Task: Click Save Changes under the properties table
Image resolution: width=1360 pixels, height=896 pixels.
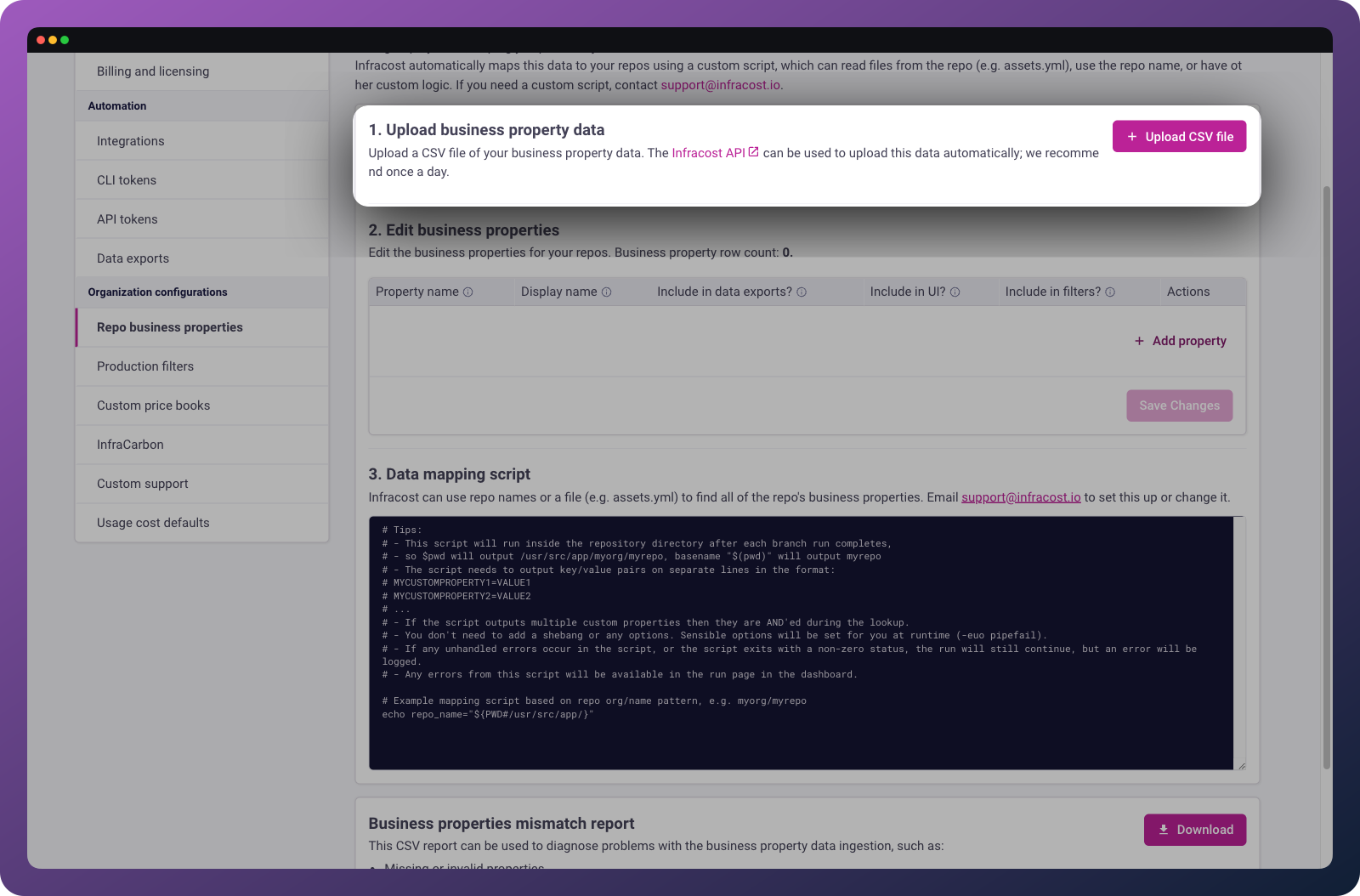Action: pos(1179,405)
